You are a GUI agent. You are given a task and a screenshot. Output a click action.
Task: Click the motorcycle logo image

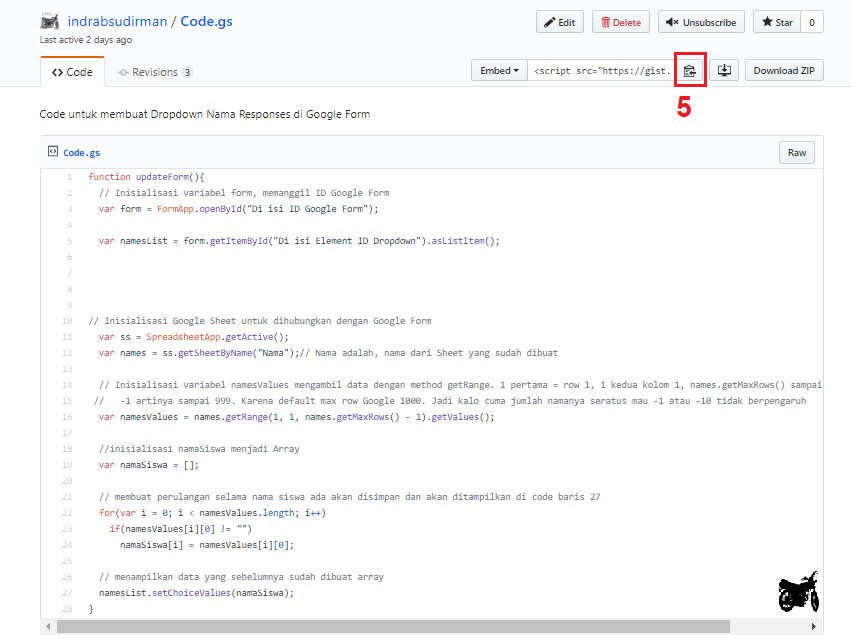(x=798, y=592)
